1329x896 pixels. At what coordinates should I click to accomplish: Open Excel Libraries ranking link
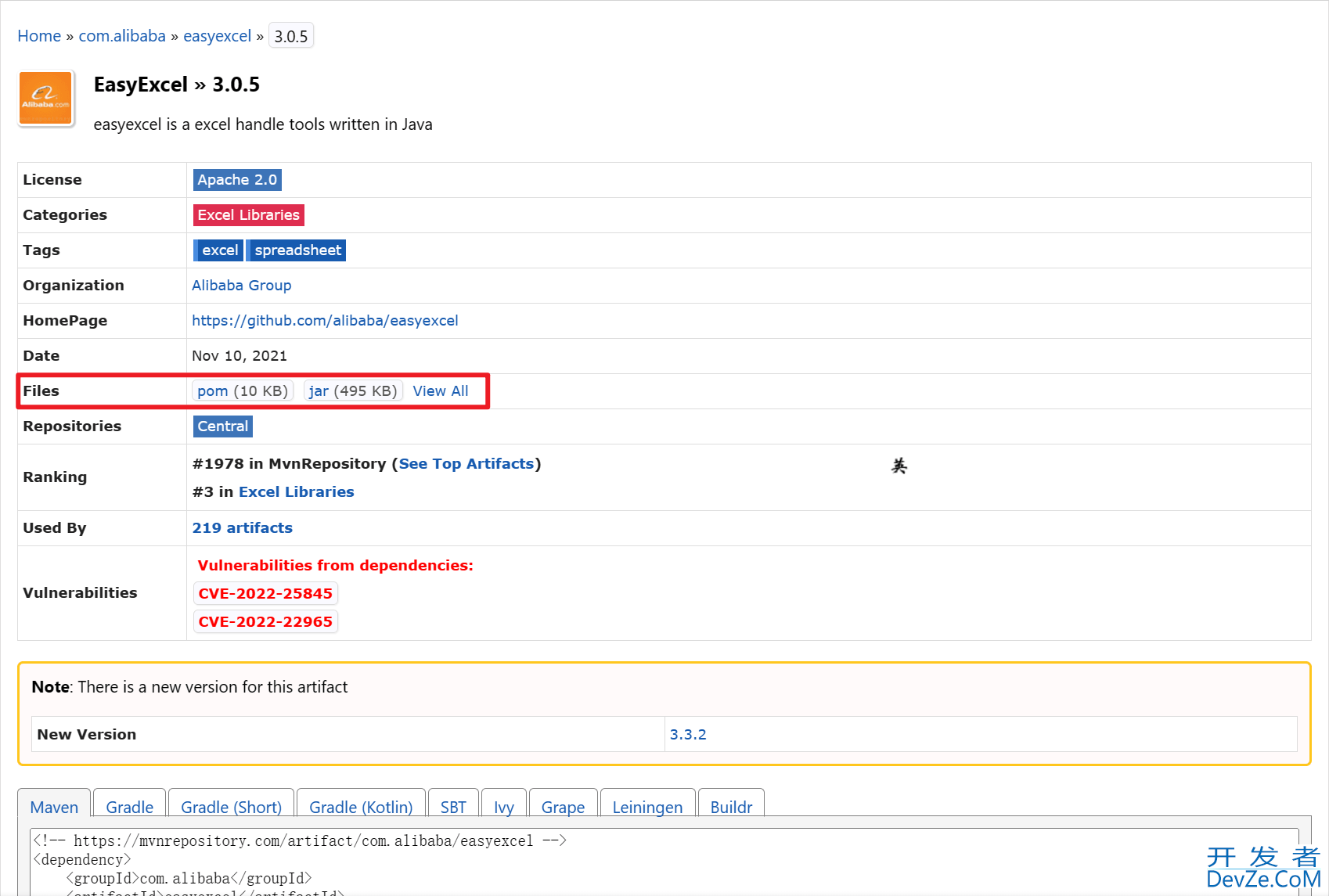point(297,491)
